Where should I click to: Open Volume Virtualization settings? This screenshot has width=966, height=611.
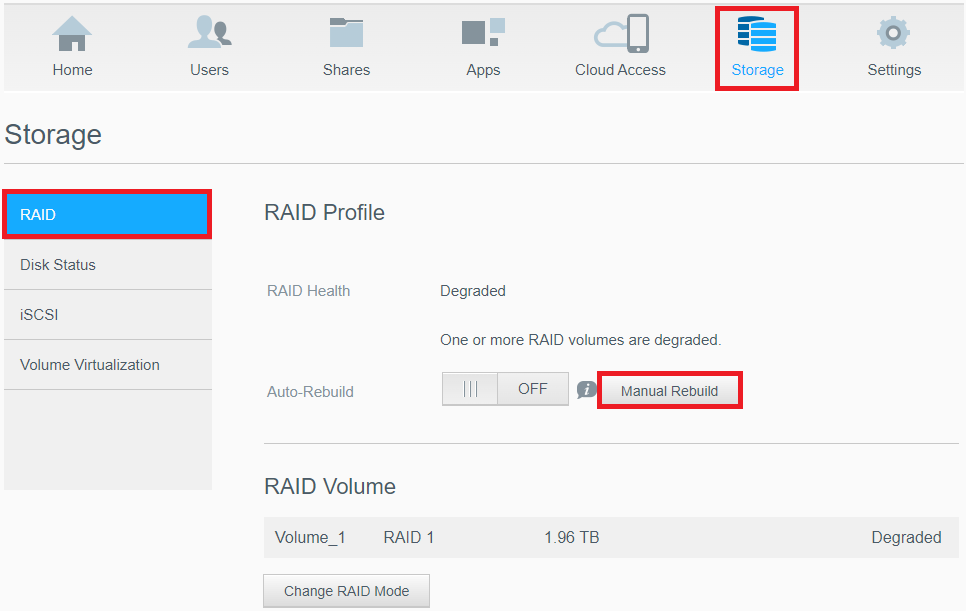pos(107,364)
